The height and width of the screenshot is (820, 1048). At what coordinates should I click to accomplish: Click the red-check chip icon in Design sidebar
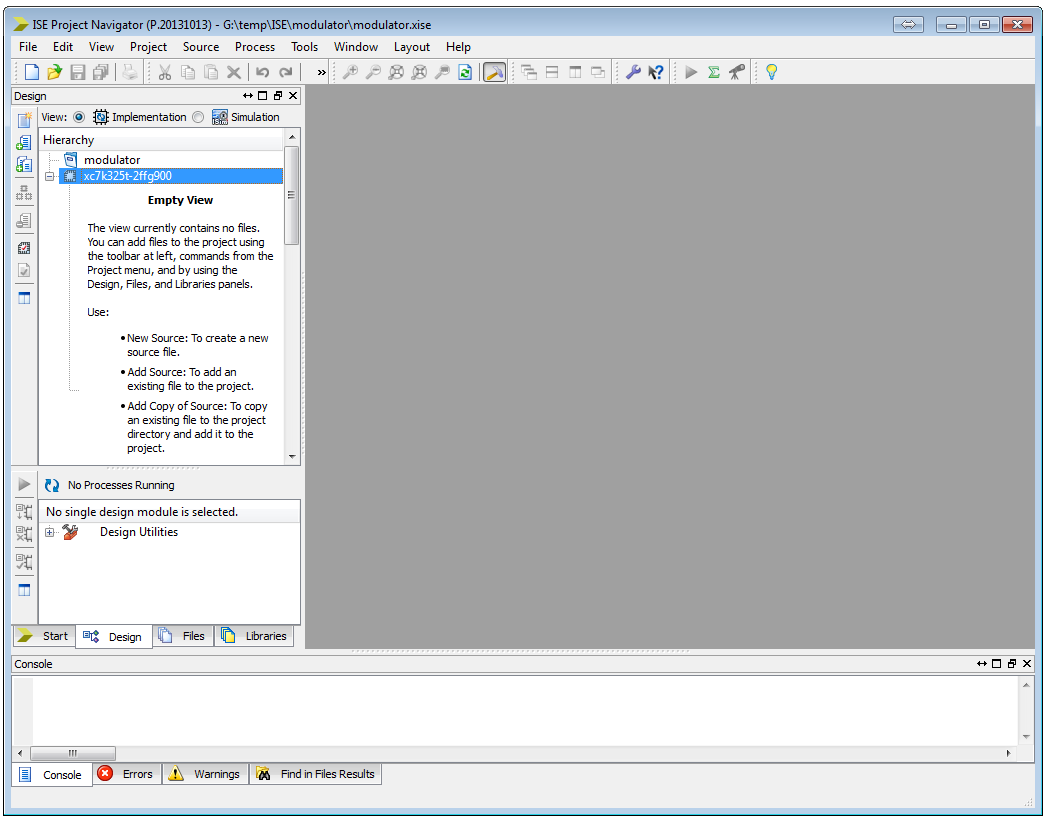pos(24,248)
